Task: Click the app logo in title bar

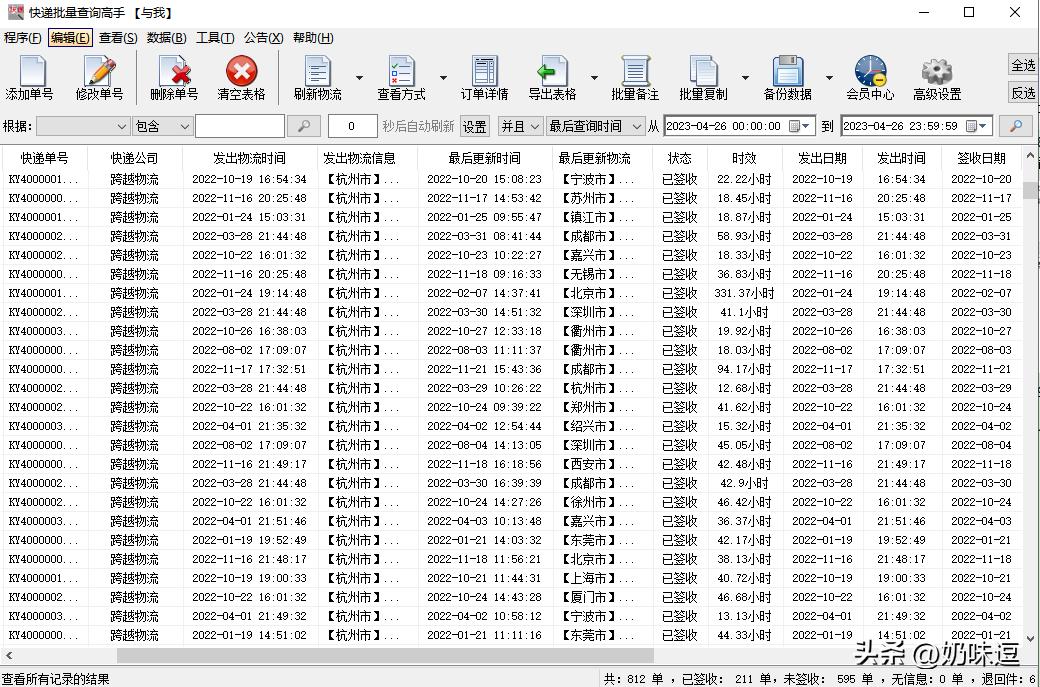Action: click(15, 13)
